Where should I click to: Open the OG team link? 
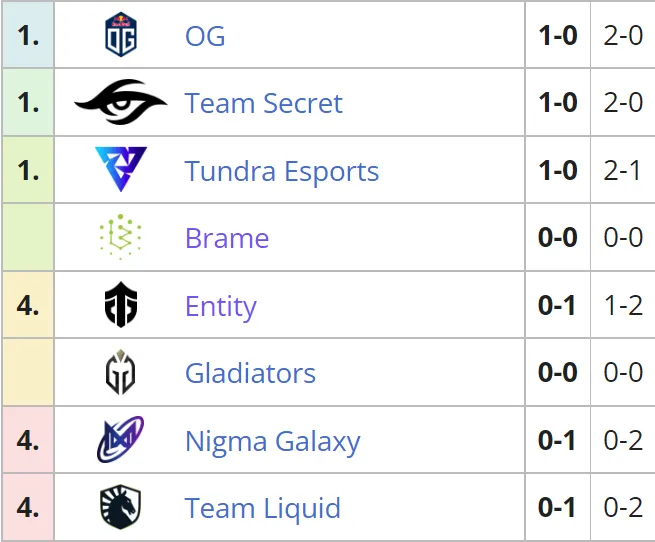tap(205, 36)
